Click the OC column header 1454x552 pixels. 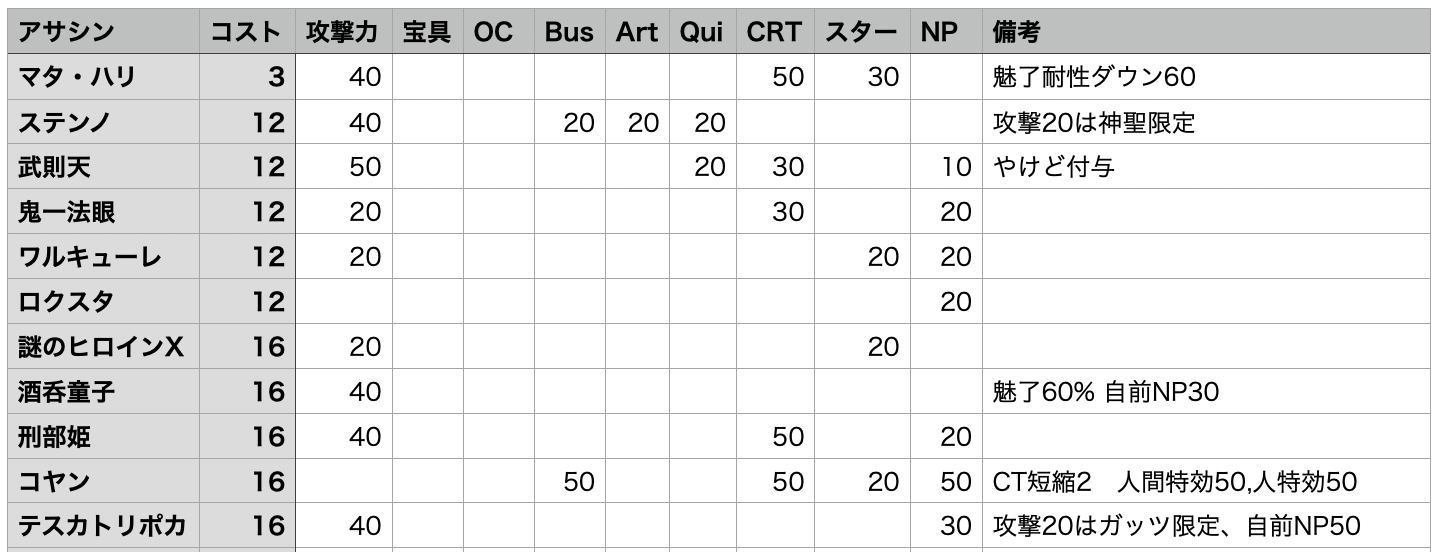tap(494, 32)
